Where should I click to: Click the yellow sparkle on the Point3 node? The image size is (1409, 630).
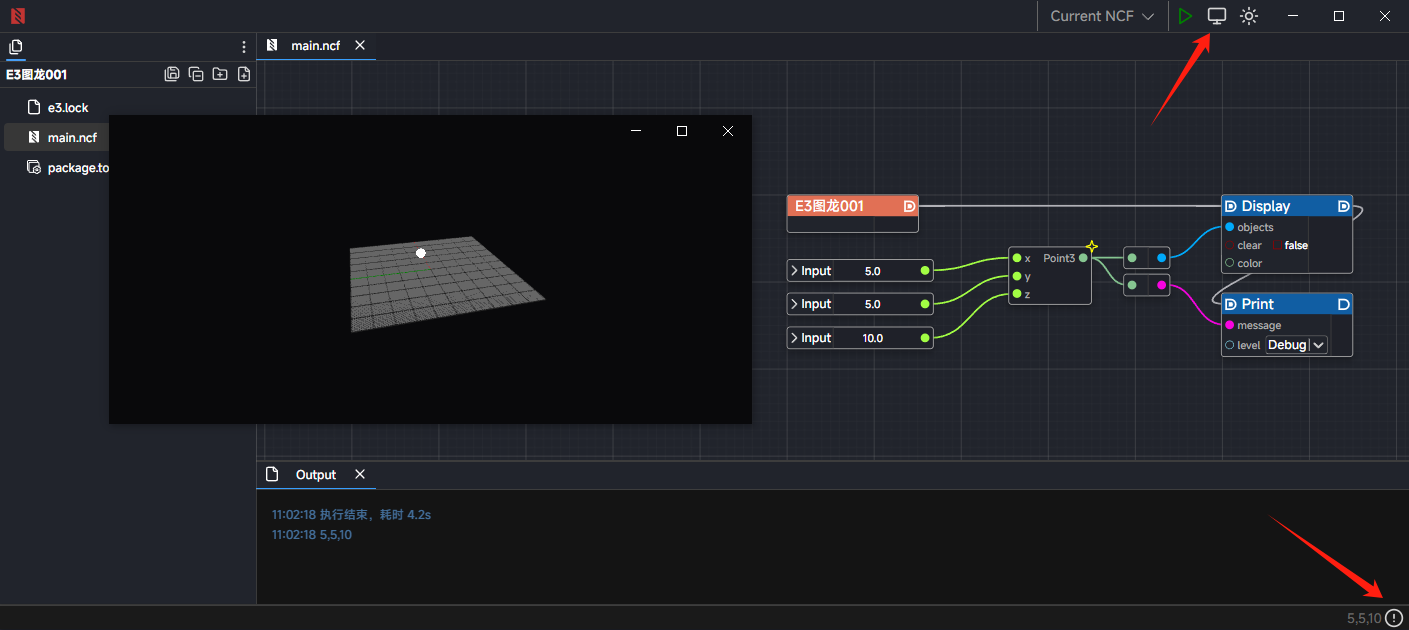1092,246
